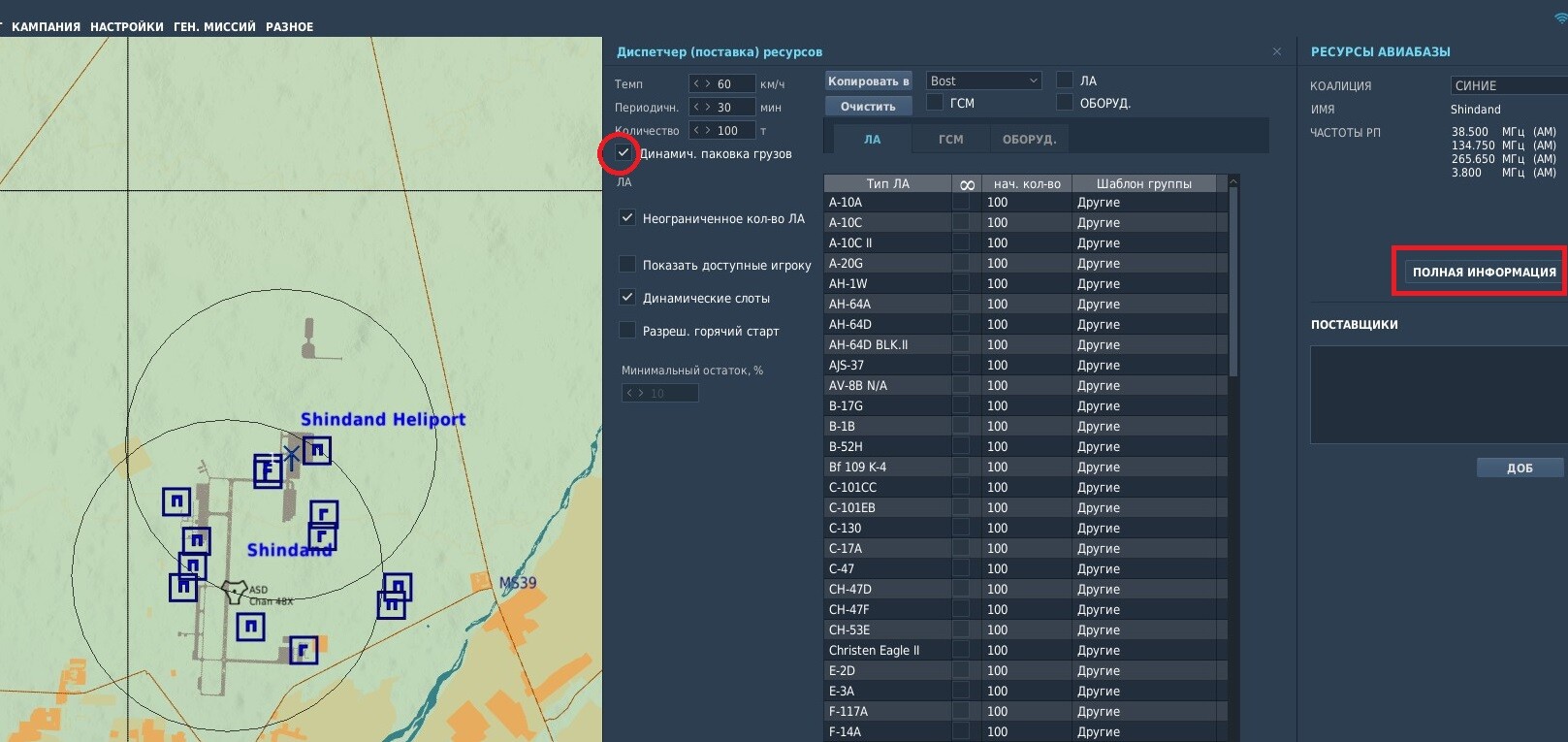Increase Количество value with the right arrow
Screen dimensions: 1568x742
708,131
